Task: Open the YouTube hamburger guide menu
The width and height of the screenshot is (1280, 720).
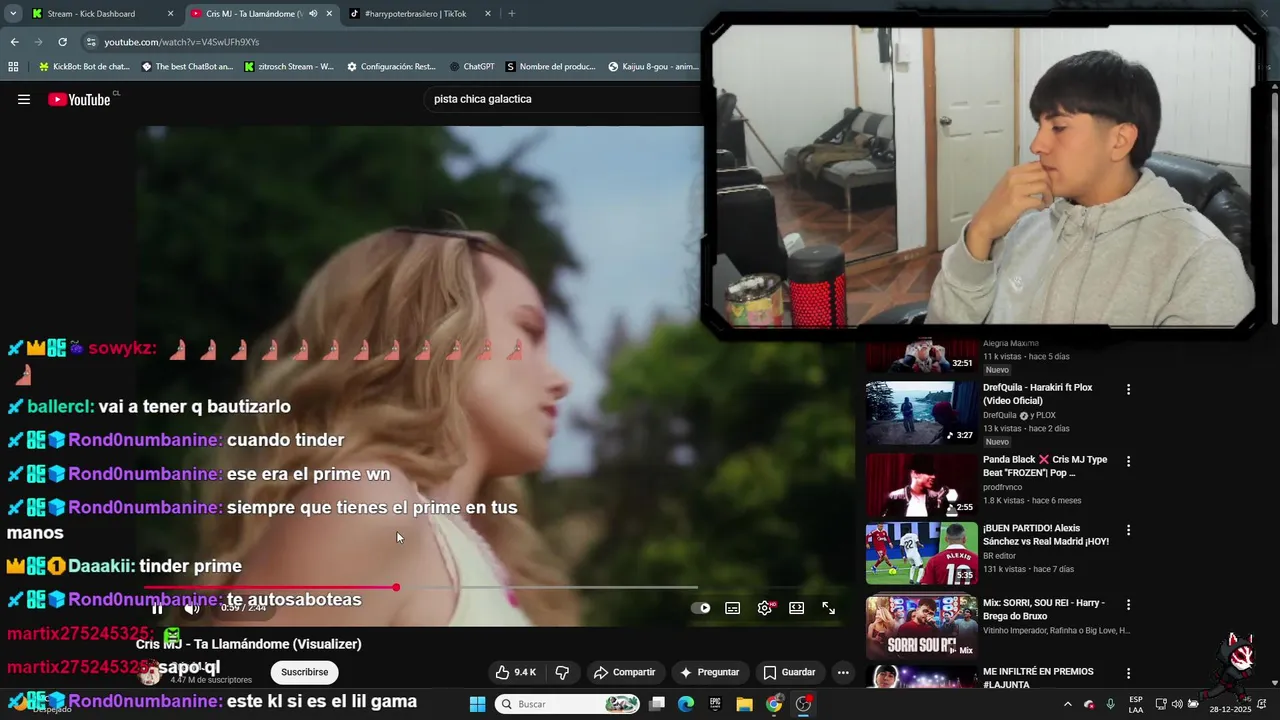Action: [24, 99]
